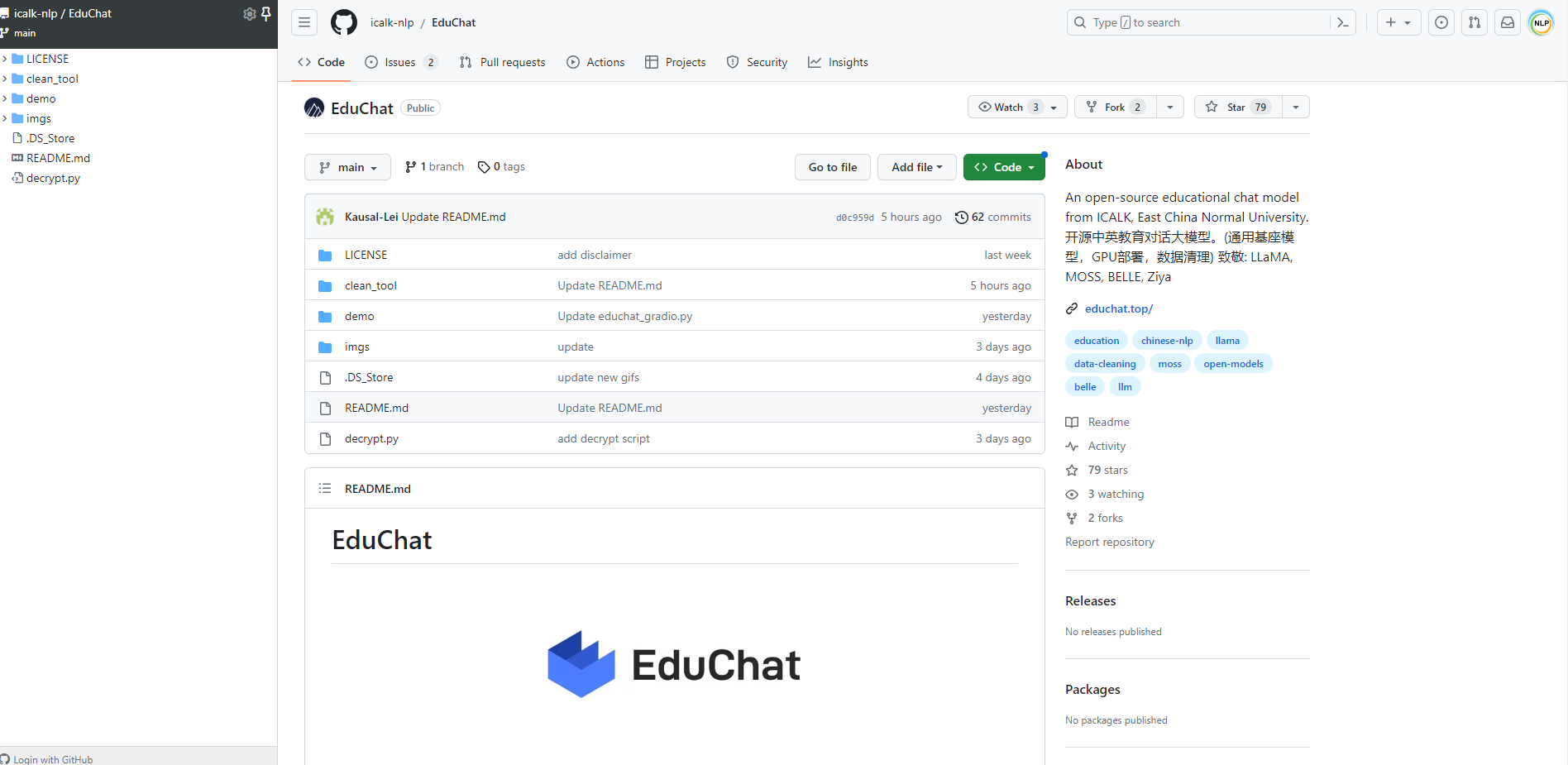1568x765 pixels.
Task: Open the Add file dropdown
Action: point(916,167)
